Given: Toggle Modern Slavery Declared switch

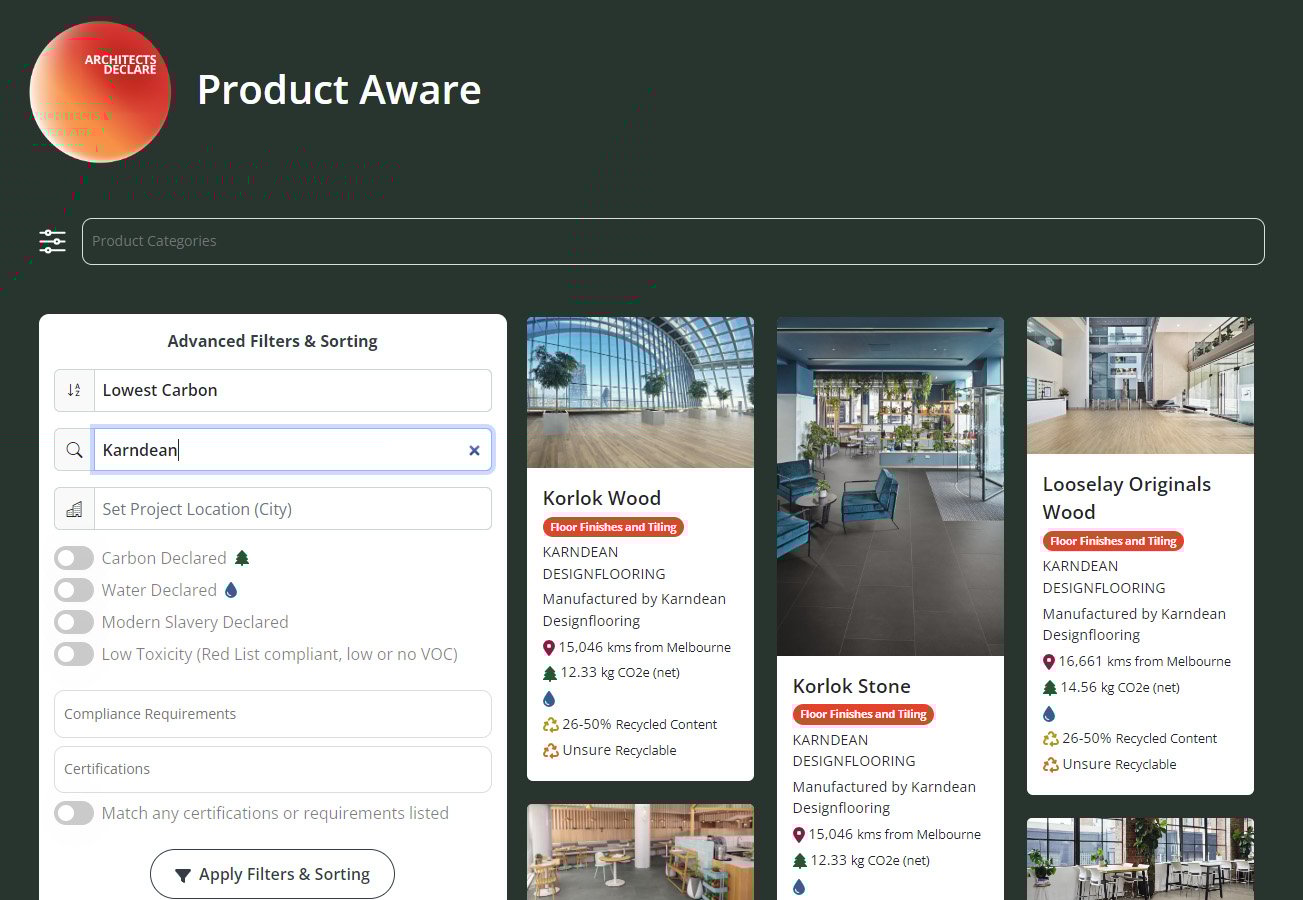Looking at the screenshot, I should pos(74,622).
